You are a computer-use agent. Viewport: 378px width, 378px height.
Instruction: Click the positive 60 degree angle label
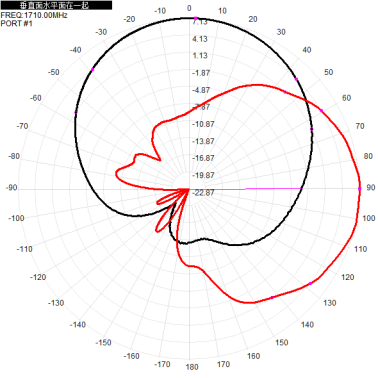347,98
